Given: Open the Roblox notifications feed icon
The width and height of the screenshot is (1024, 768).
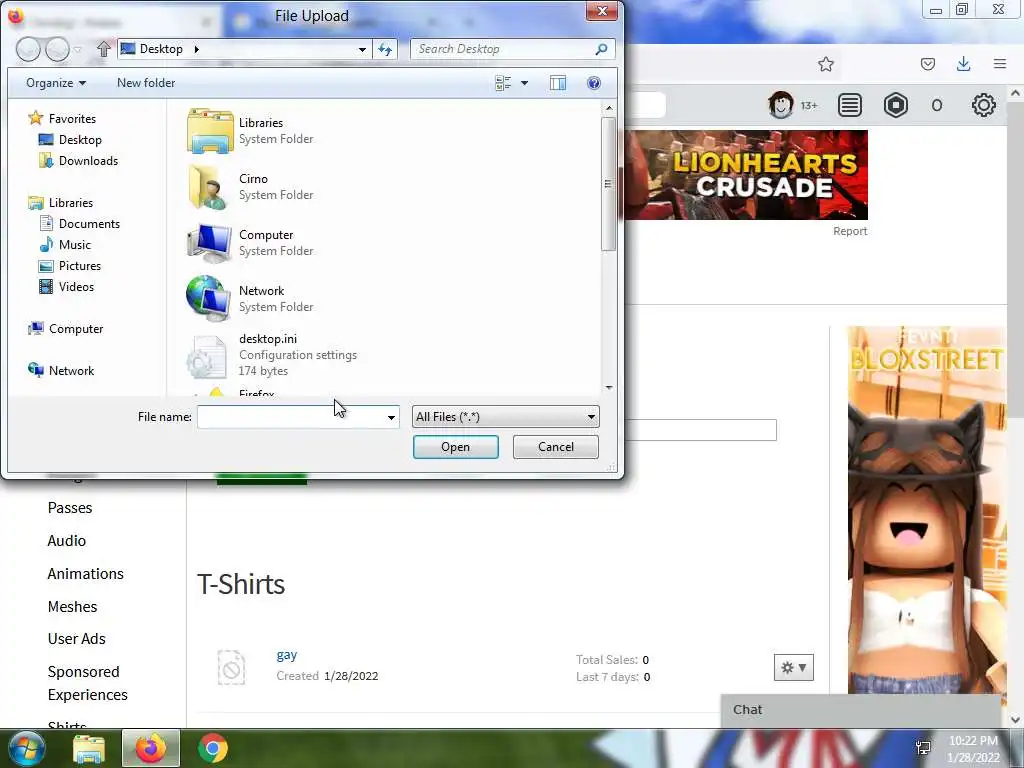Looking at the screenshot, I should click(x=850, y=105).
